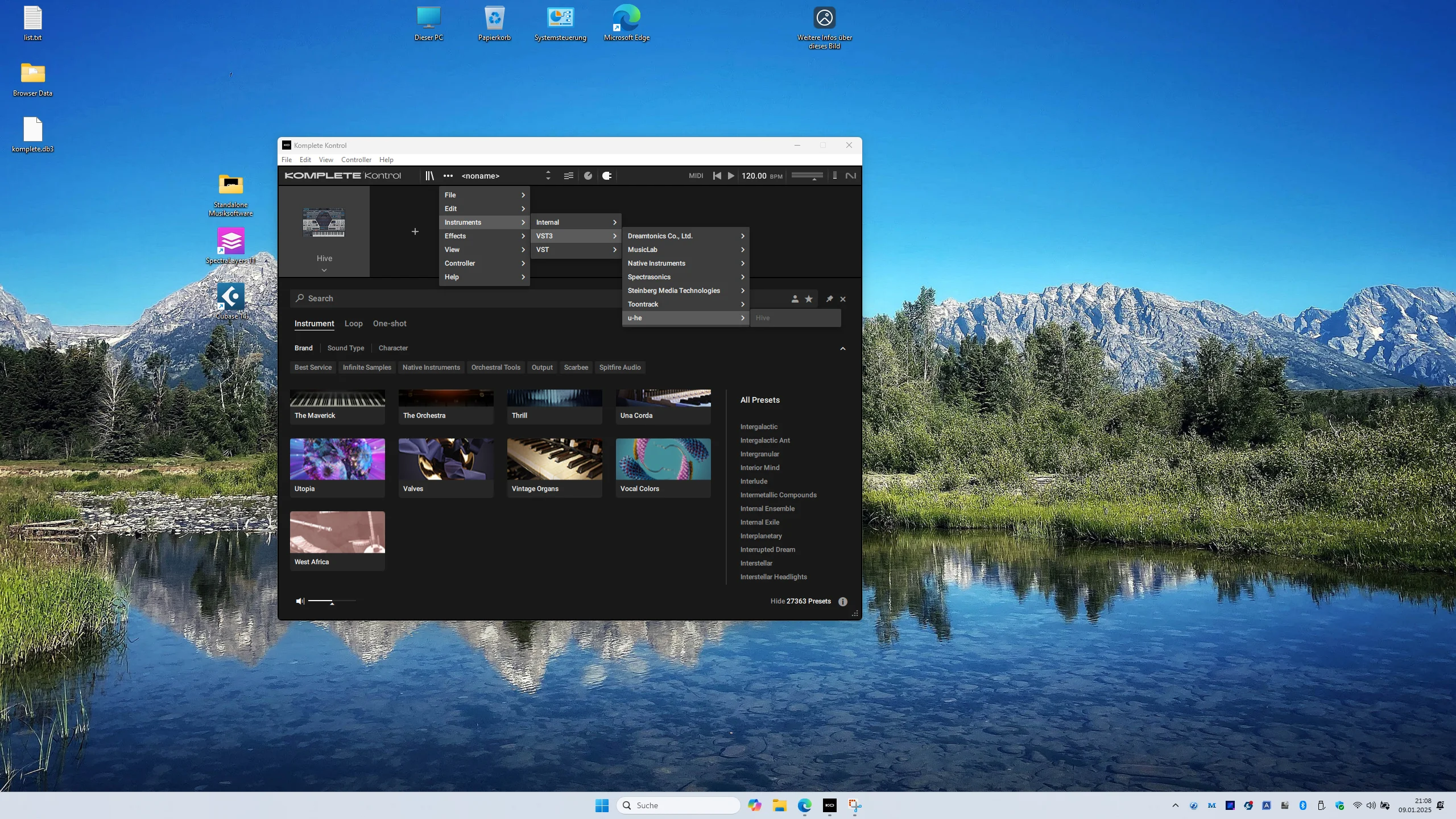Viewport: 1456px width, 819px height.
Task: Open the Internal instruments submenu
Action: coord(576,222)
